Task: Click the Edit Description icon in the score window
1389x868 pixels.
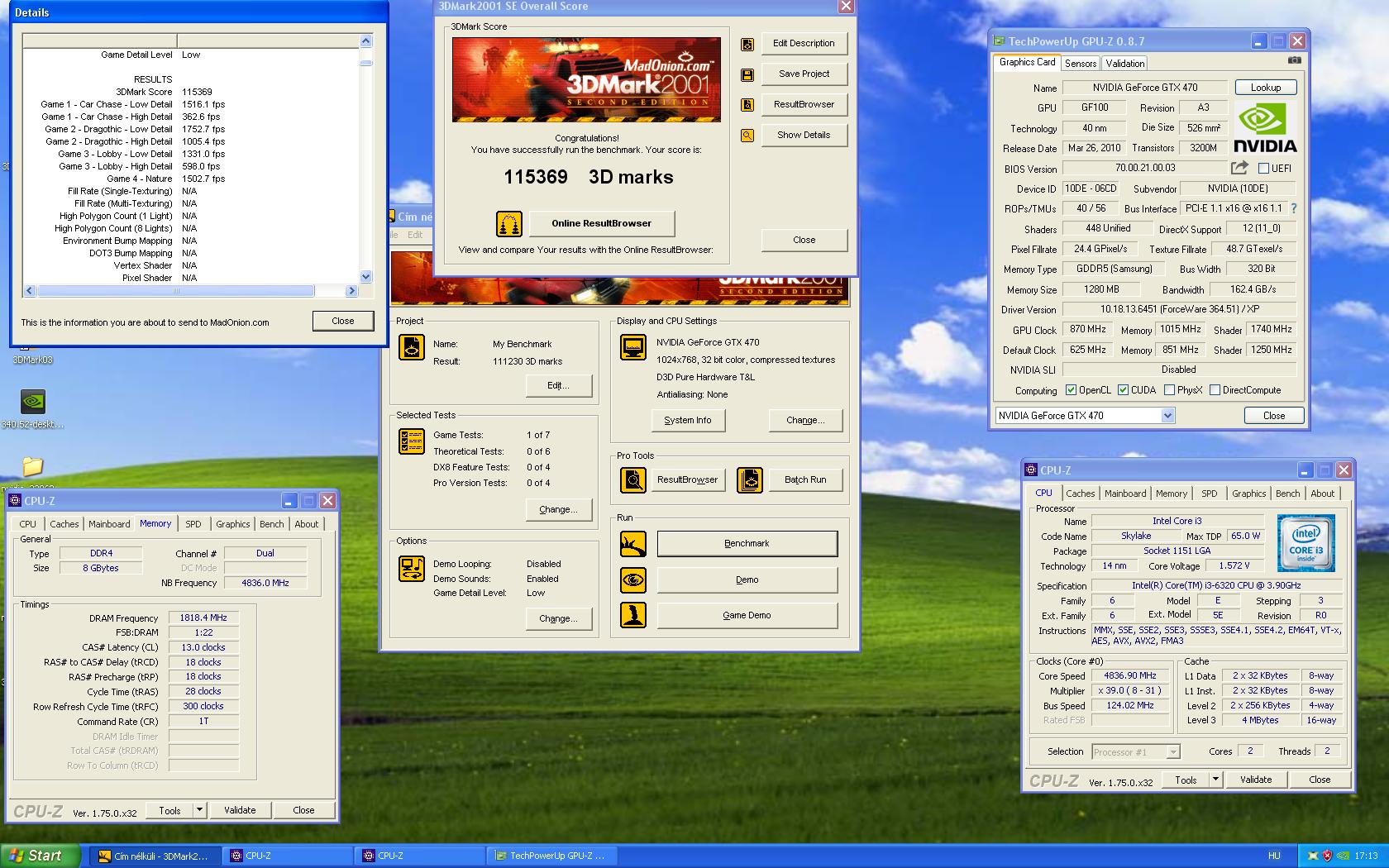Action: [x=747, y=45]
